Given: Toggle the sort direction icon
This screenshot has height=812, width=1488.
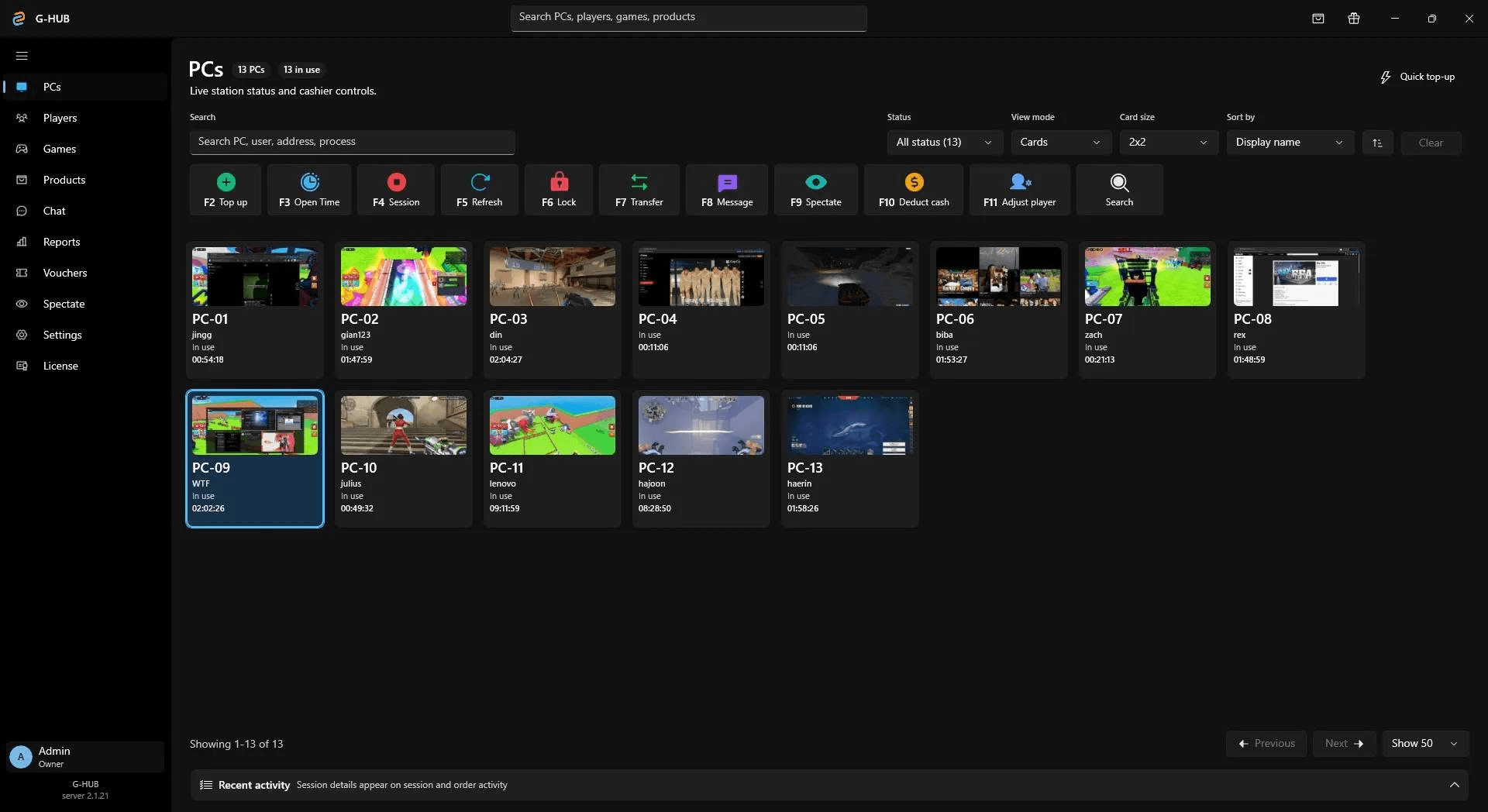Looking at the screenshot, I should (1377, 143).
